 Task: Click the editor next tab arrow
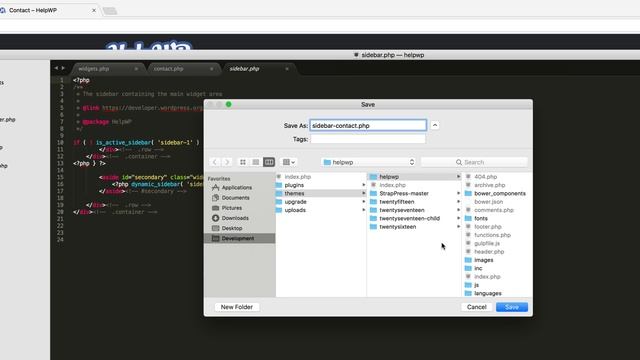63,68
